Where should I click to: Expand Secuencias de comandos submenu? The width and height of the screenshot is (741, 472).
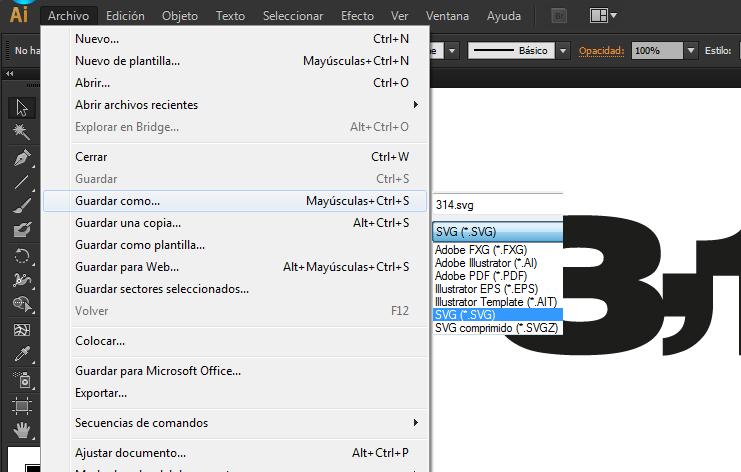[x=235, y=423]
